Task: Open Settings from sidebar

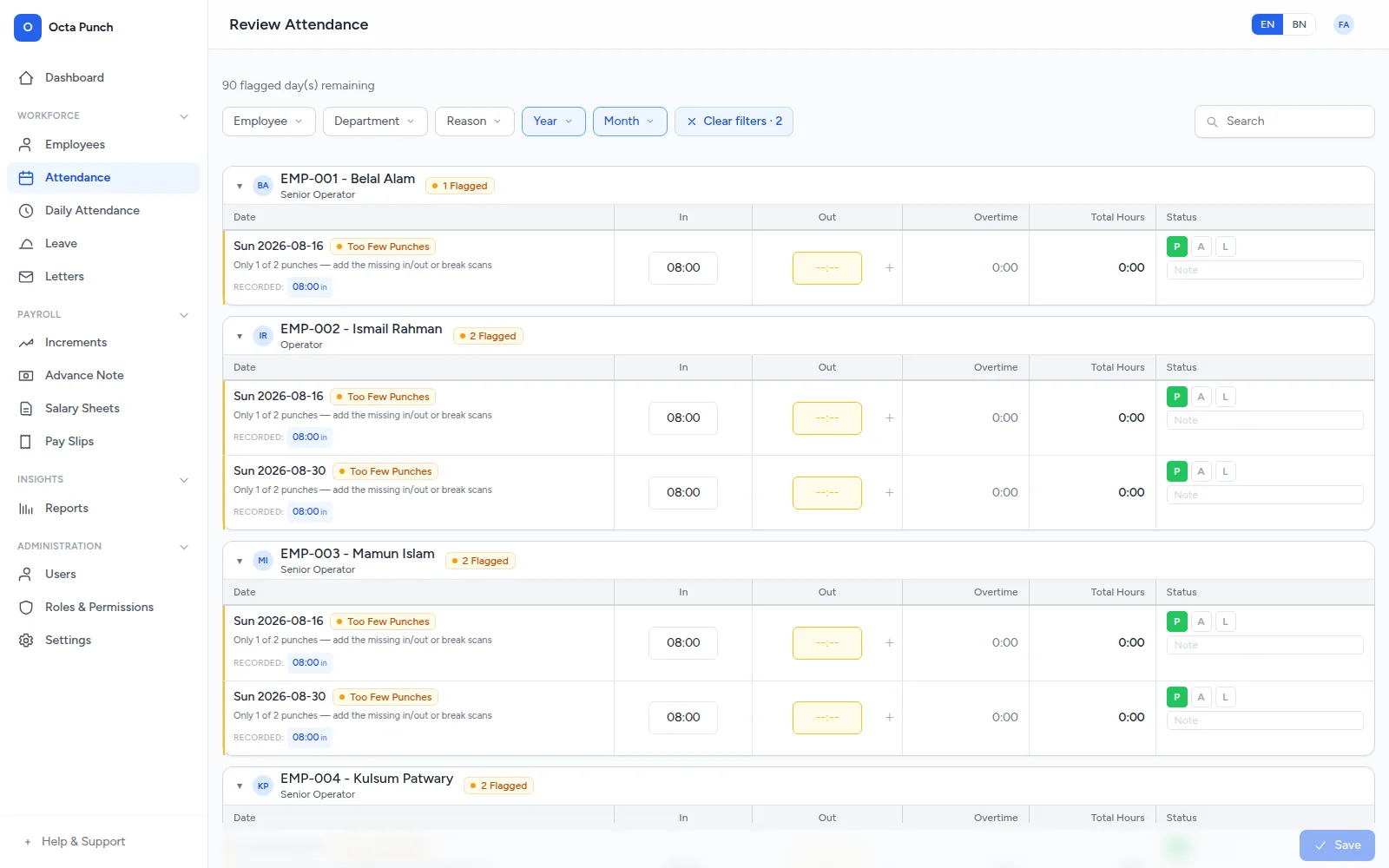Action: 103,640
